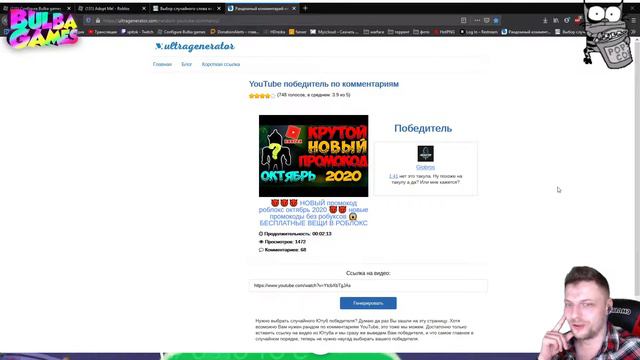This screenshot has width=640, height=360.
Task: Close the active Рандомный комментарий tab
Action: (294, 8)
